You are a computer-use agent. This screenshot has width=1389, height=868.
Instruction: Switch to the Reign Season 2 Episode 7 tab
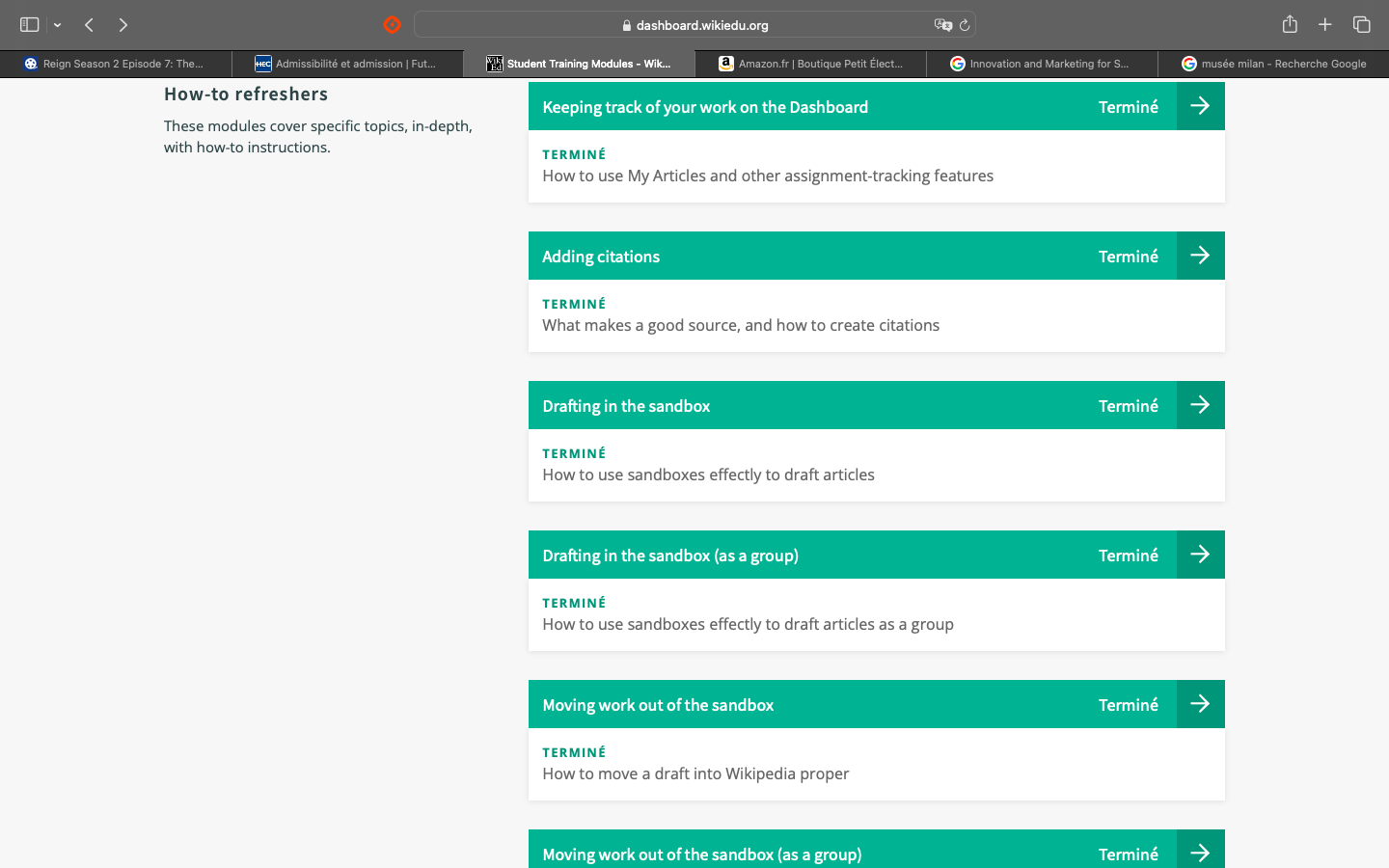click(x=116, y=64)
